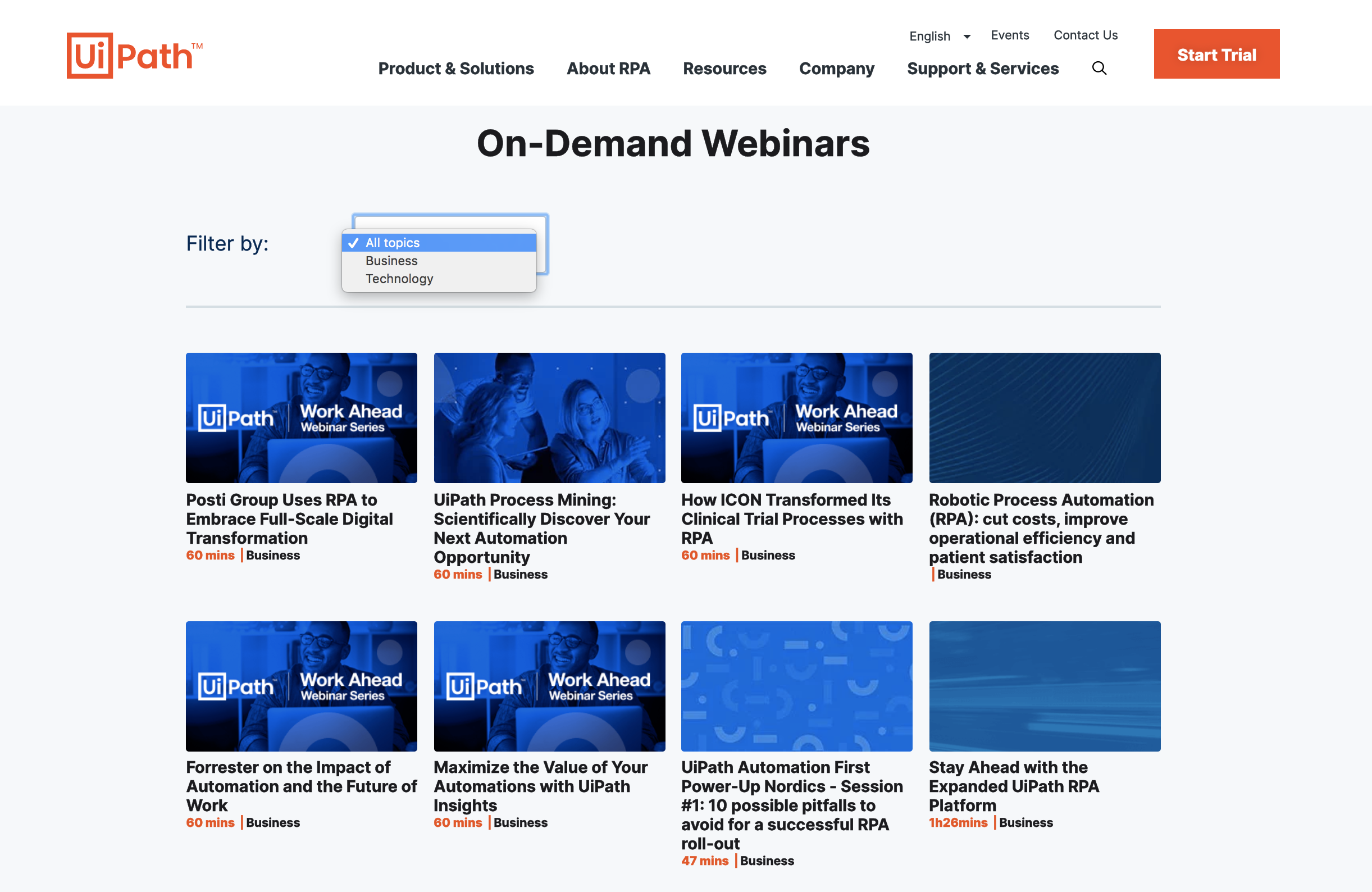Expand the English language dropdown
Screen dimensions: 1372x892
pyautogui.click(x=940, y=36)
